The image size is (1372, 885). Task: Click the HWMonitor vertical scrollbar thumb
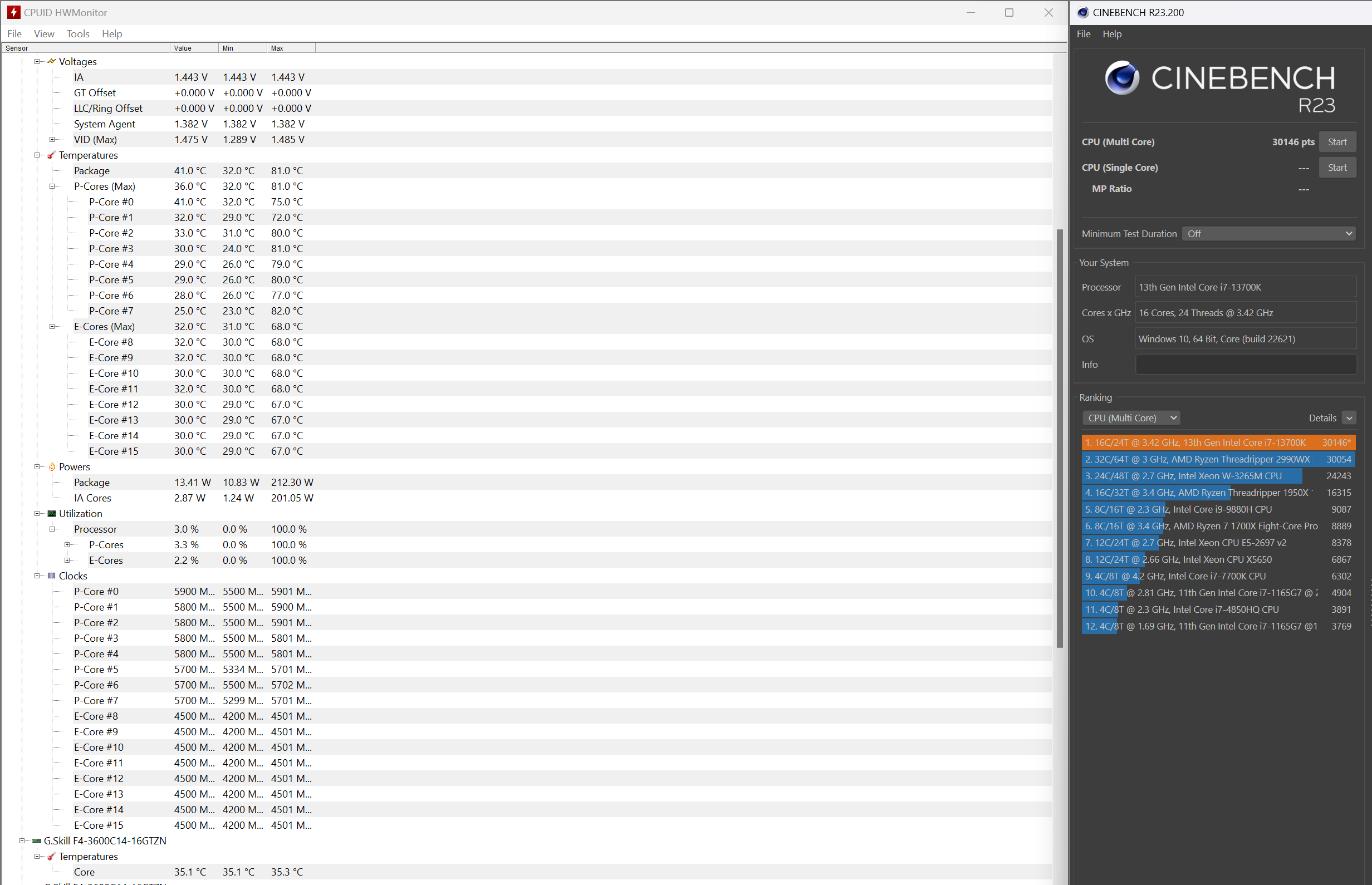(x=1059, y=439)
